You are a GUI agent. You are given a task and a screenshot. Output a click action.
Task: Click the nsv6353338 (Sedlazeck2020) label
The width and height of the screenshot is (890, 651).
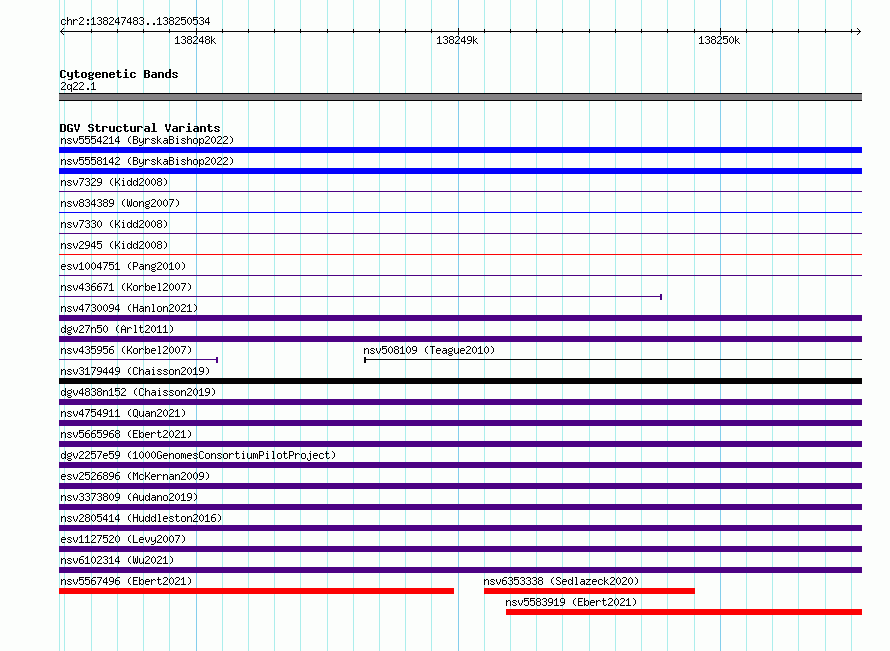pos(561,581)
